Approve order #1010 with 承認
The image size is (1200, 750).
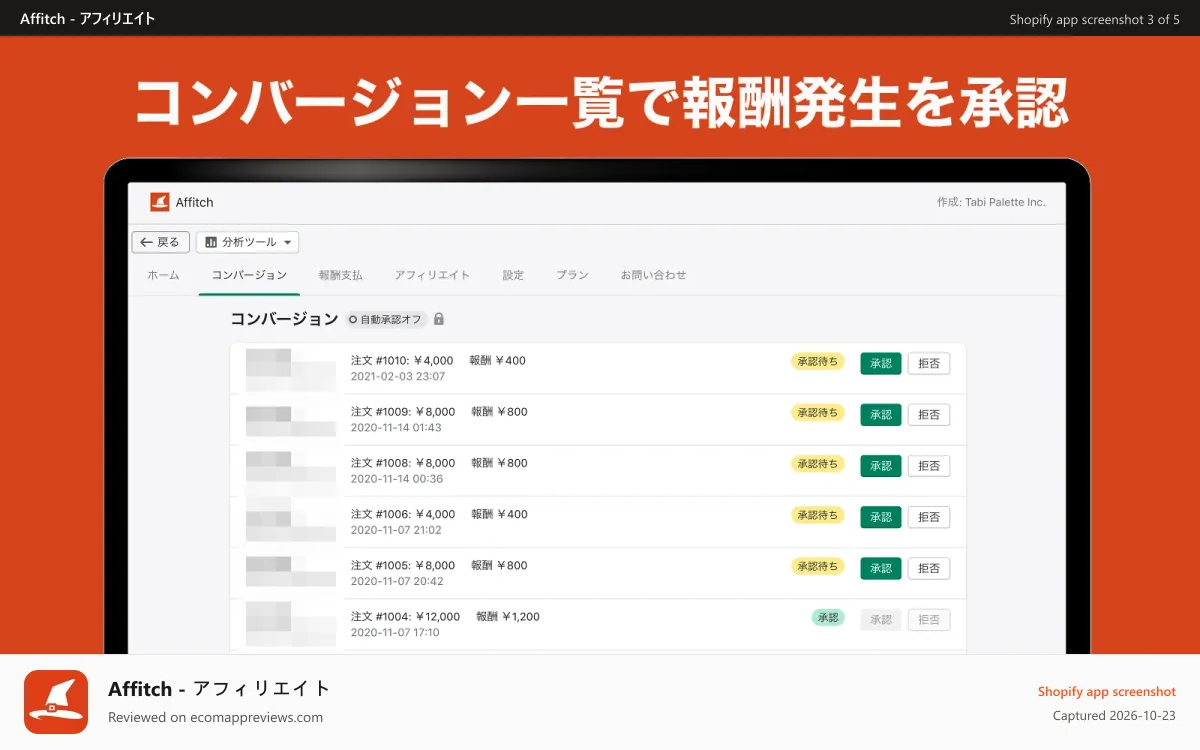881,363
